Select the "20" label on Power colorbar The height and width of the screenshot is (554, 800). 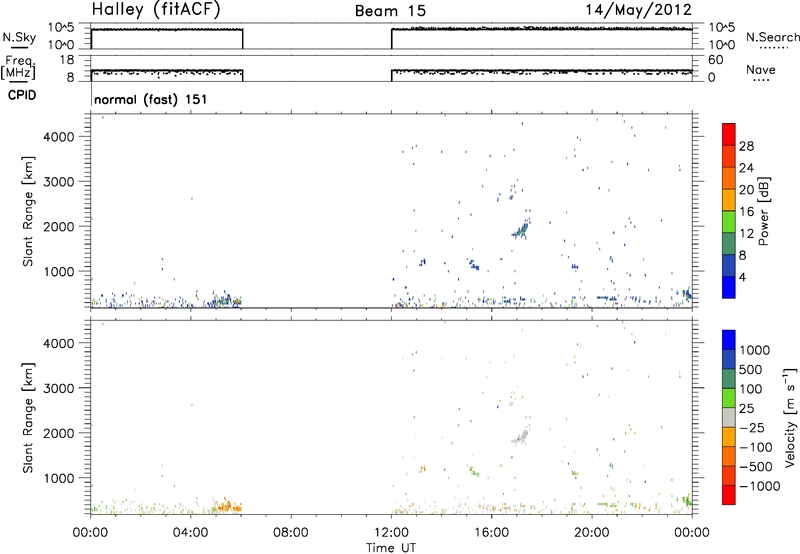pos(746,190)
